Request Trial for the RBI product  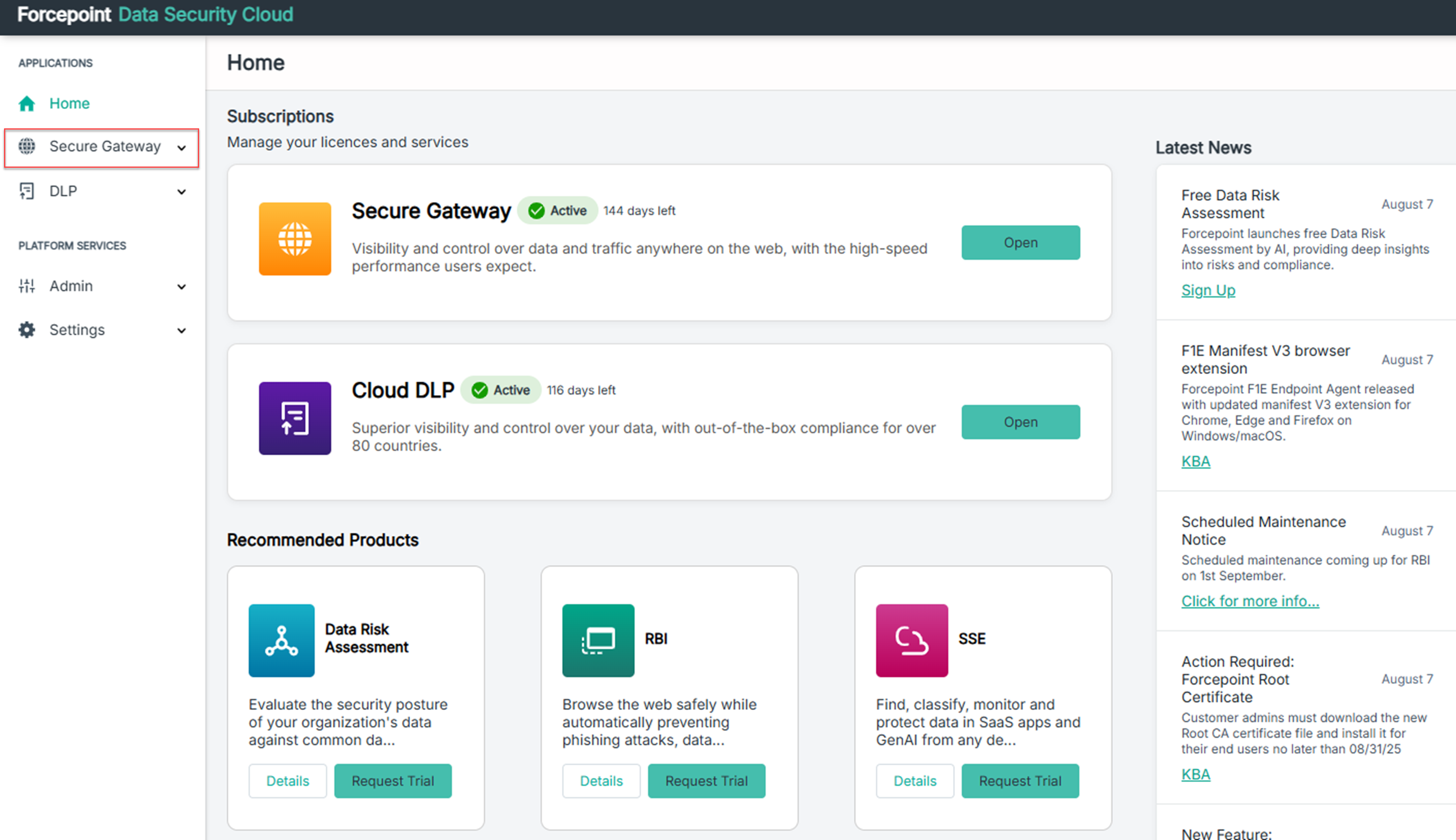706,781
